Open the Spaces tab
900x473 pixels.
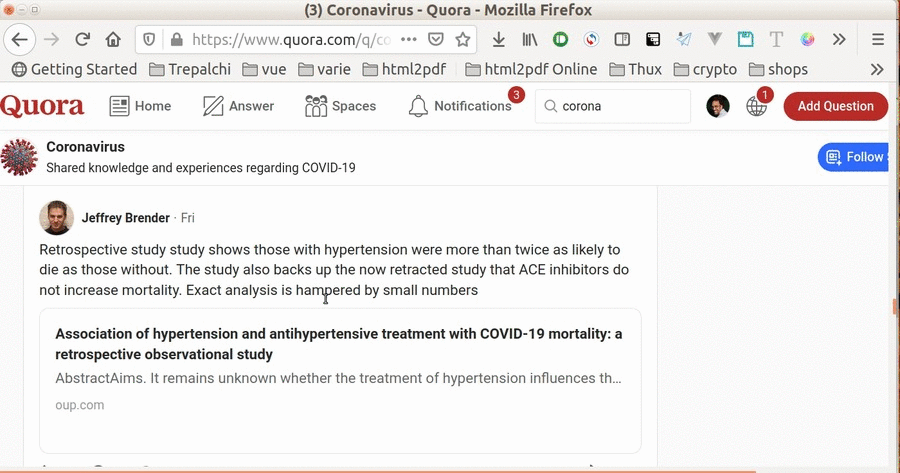click(340, 106)
